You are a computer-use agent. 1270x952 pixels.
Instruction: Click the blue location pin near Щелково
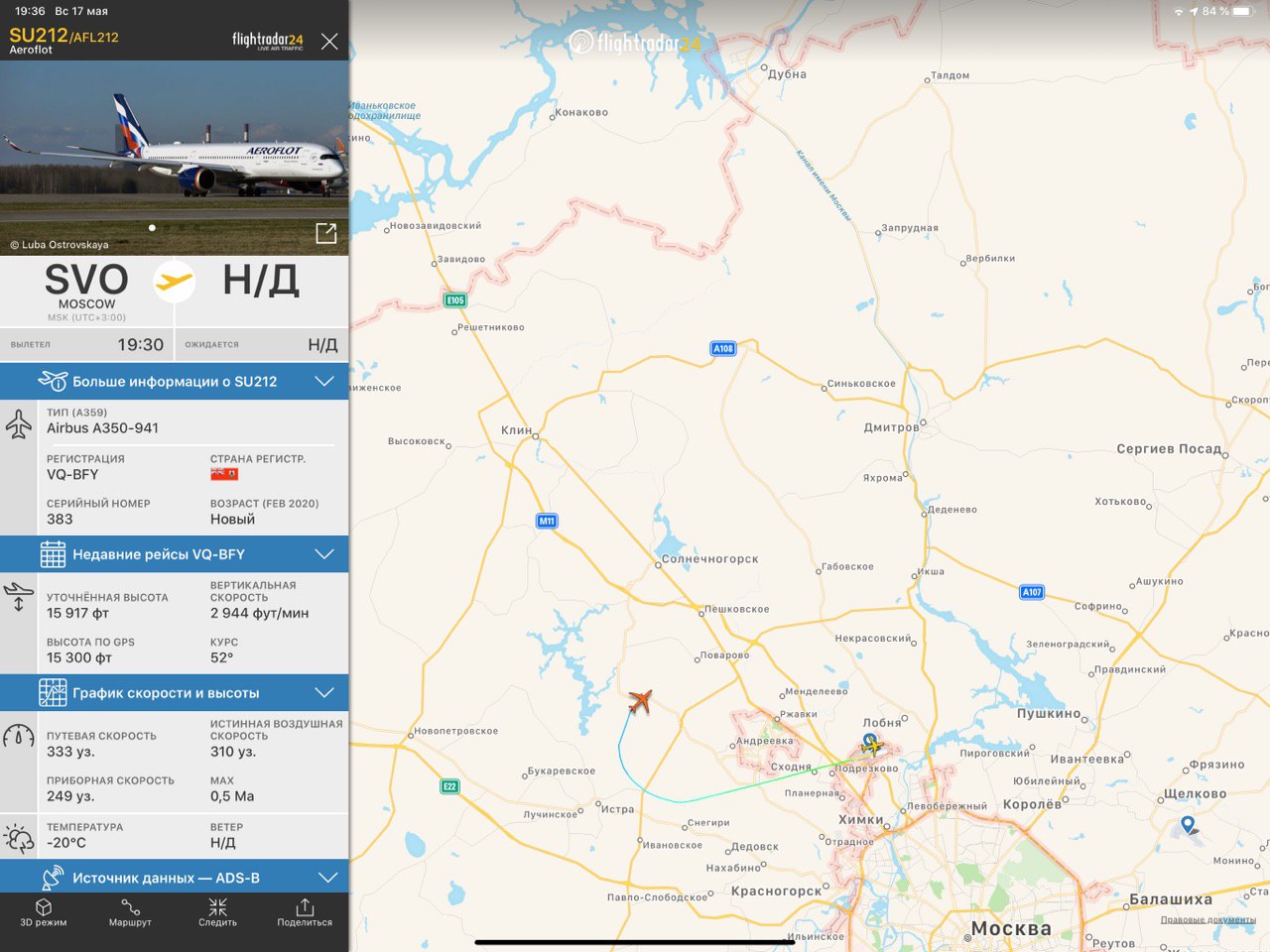1189,824
